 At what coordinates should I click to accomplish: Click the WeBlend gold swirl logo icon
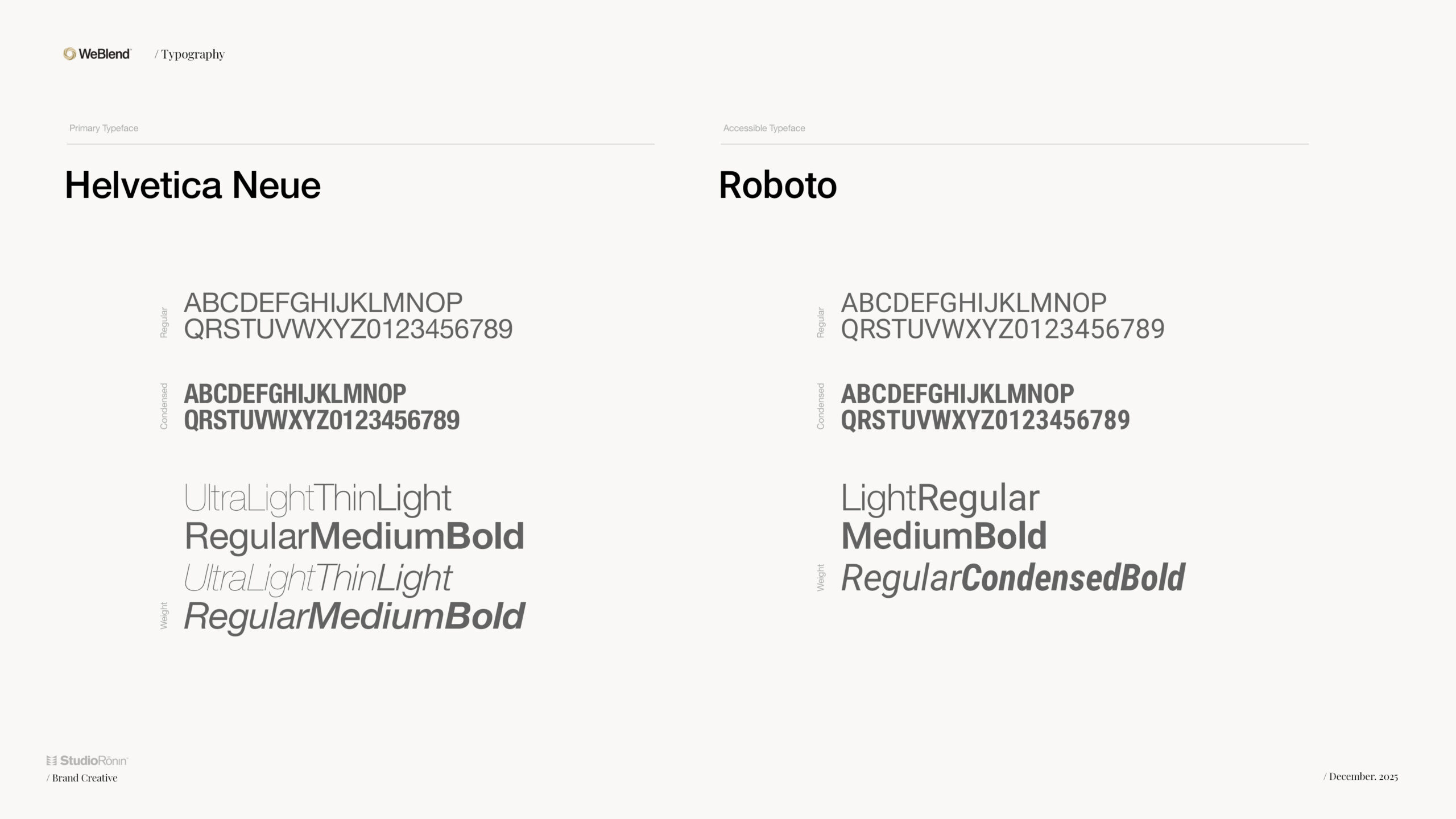click(x=69, y=54)
